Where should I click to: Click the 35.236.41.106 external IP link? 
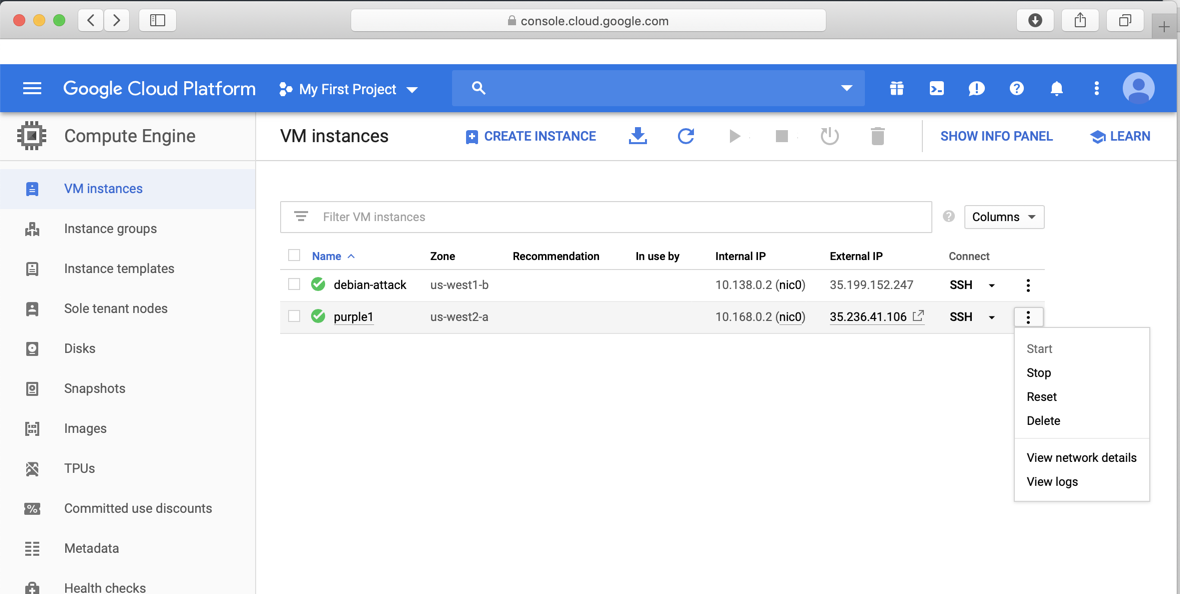[x=868, y=317]
